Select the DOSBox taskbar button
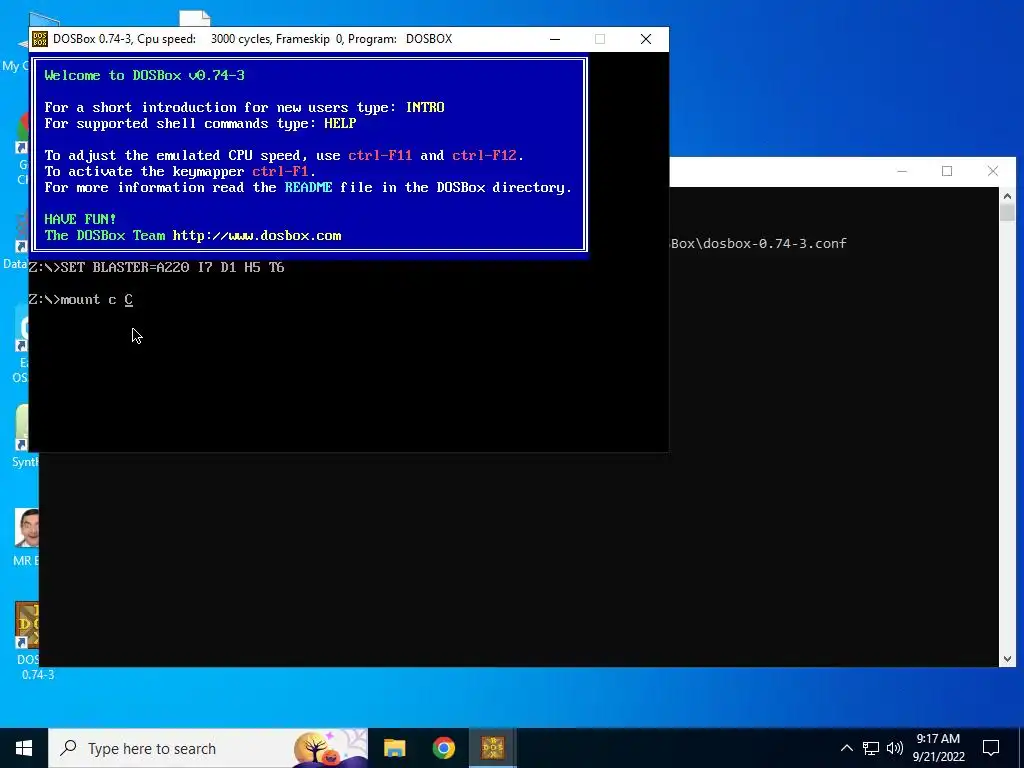This screenshot has height=768, width=1024. tap(492, 748)
